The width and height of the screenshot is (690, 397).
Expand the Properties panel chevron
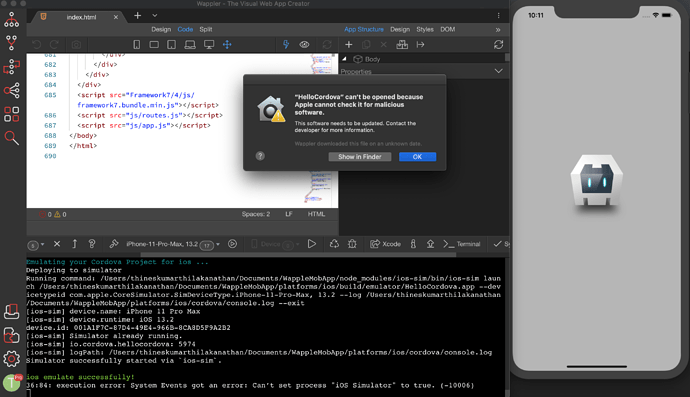pyautogui.click(x=498, y=71)
